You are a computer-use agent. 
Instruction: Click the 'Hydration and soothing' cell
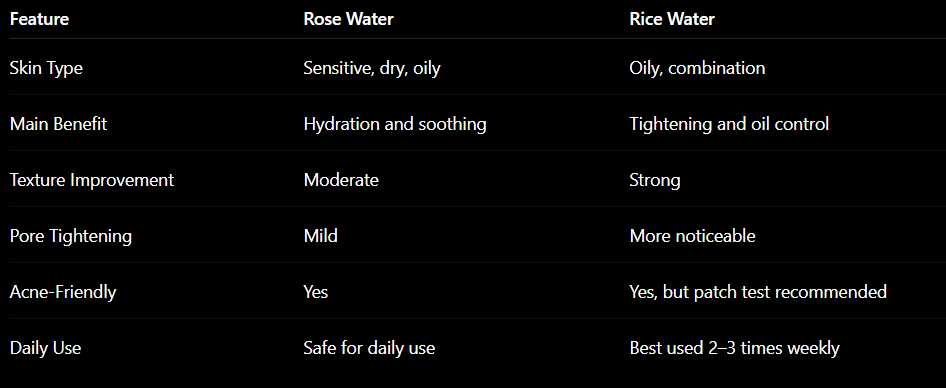pyautogui.click(x=395, y=124)
